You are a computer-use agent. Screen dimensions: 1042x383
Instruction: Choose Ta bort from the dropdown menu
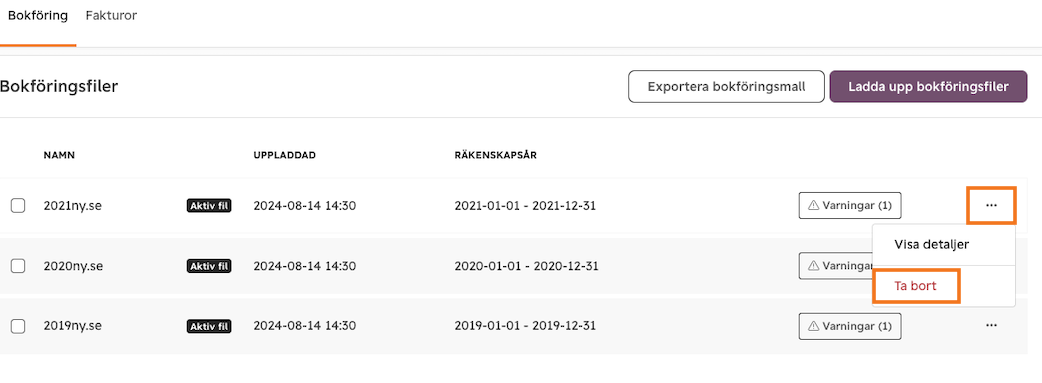916,286
